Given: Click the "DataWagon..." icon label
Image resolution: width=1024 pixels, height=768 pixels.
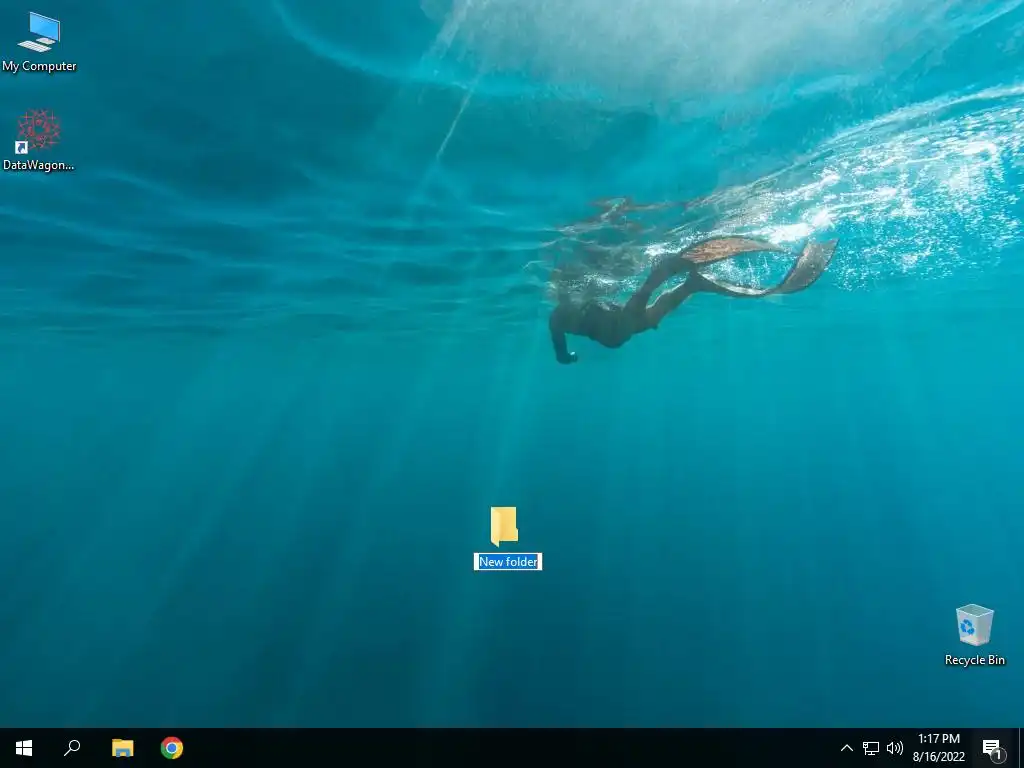Looking at the screenshot, I should [39, 165].
